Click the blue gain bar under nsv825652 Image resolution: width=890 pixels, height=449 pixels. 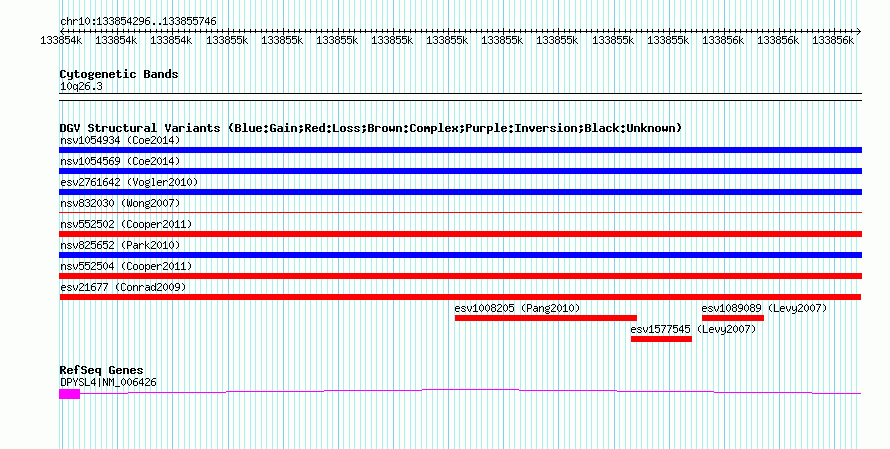(x=460, y=255)
